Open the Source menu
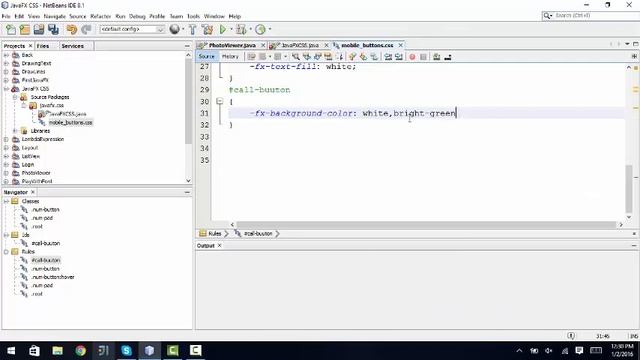Image resolution: width=640 pixels, height=360 pixels. [78, 16]
